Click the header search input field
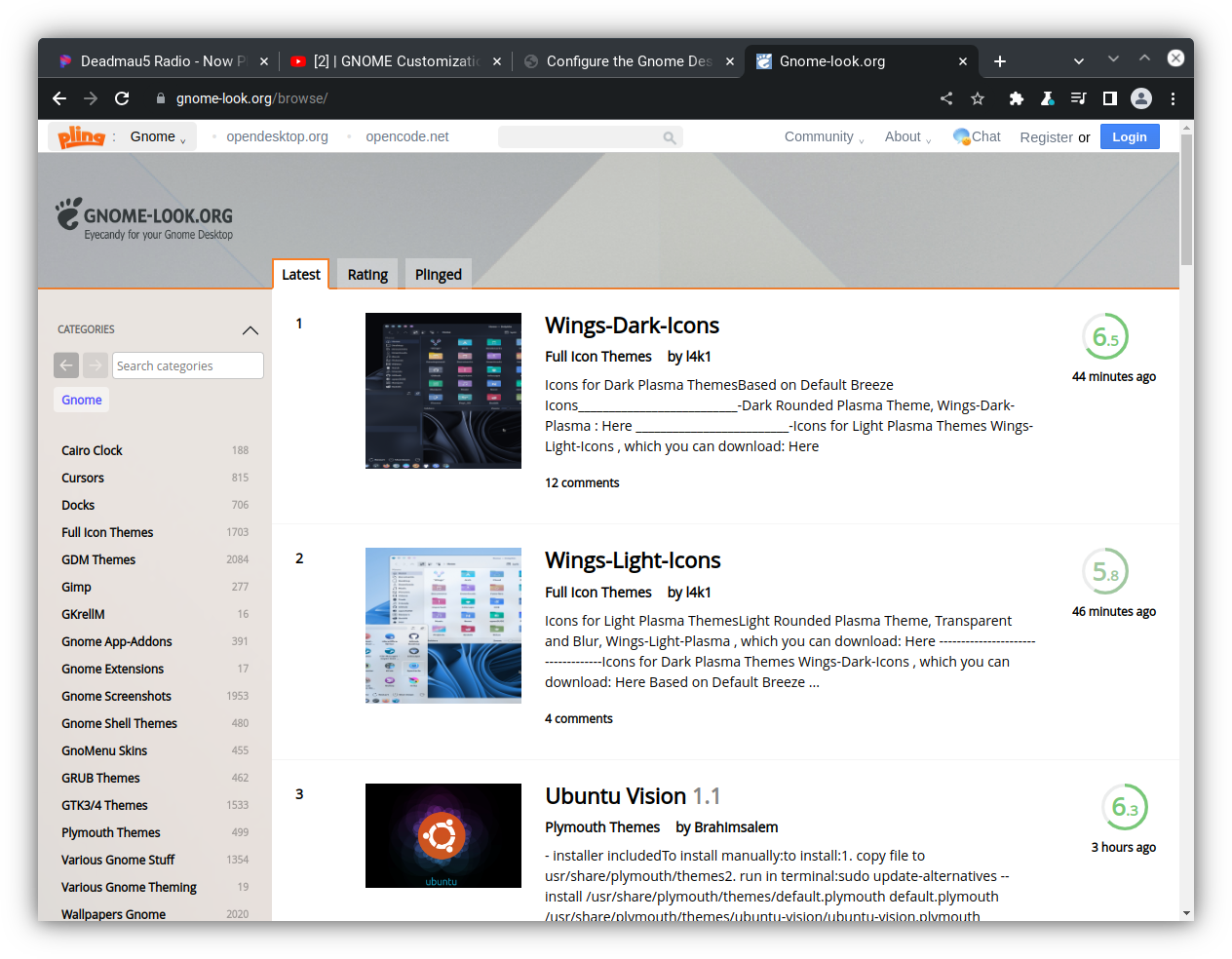1232x959 pixels. (x=590, y=137)
